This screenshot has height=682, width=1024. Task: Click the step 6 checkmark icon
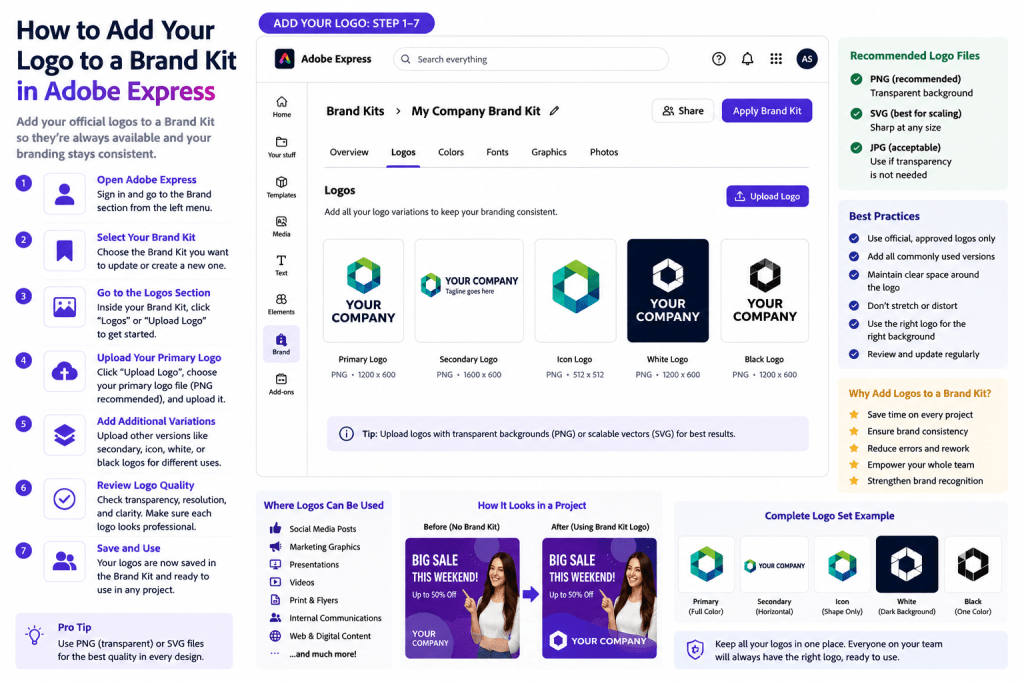[x=64, y=499]
